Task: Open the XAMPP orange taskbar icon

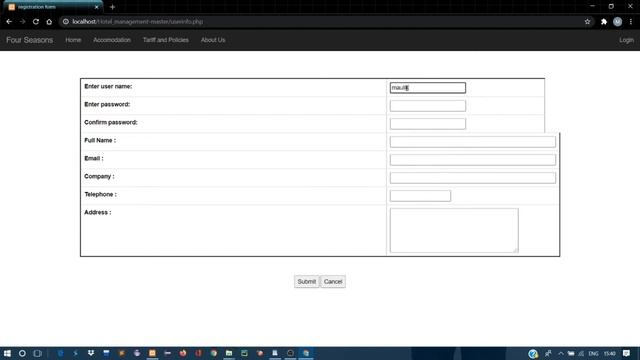Action: pyautogui.click(x=152, y=353)
